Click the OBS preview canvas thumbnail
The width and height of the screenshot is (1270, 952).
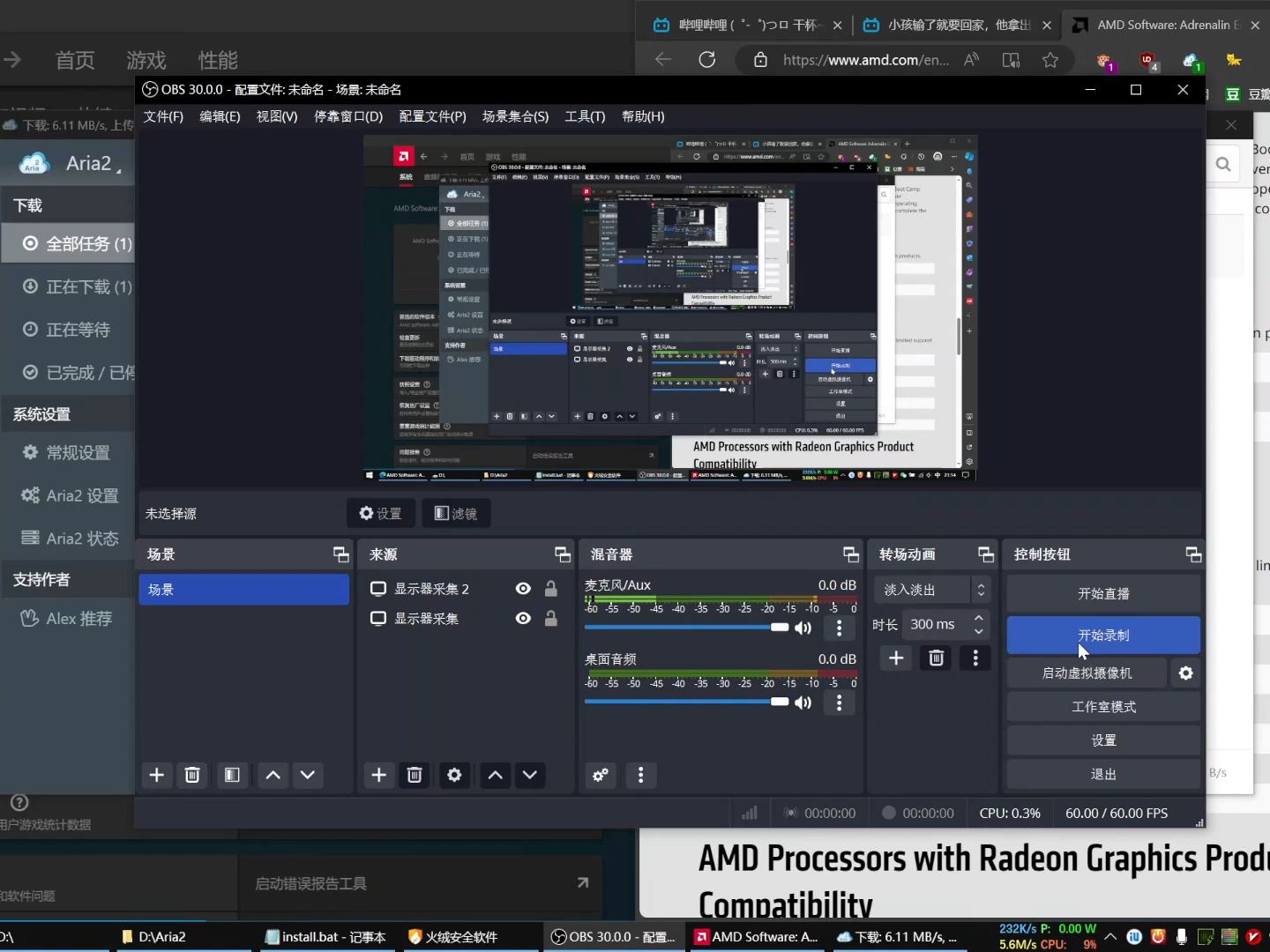670,308
